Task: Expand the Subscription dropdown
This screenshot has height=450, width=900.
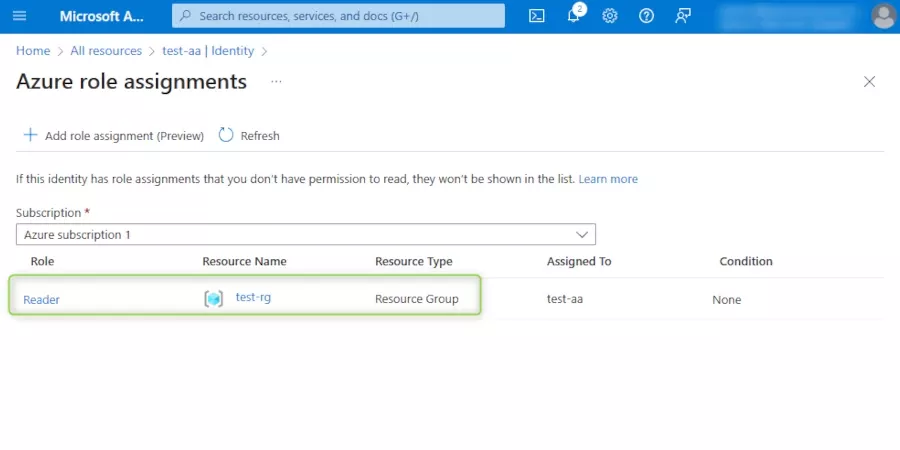Action: coord(305,235)
